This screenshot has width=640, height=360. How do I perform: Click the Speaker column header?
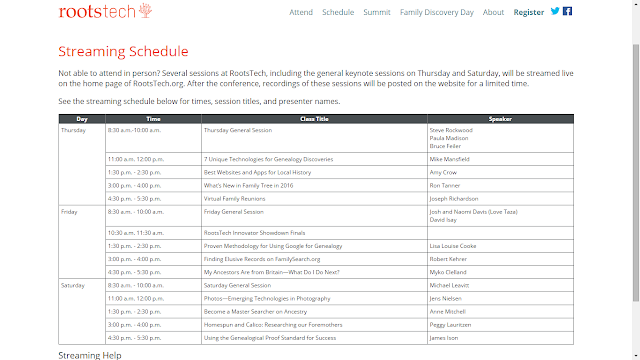click(500, 119)
